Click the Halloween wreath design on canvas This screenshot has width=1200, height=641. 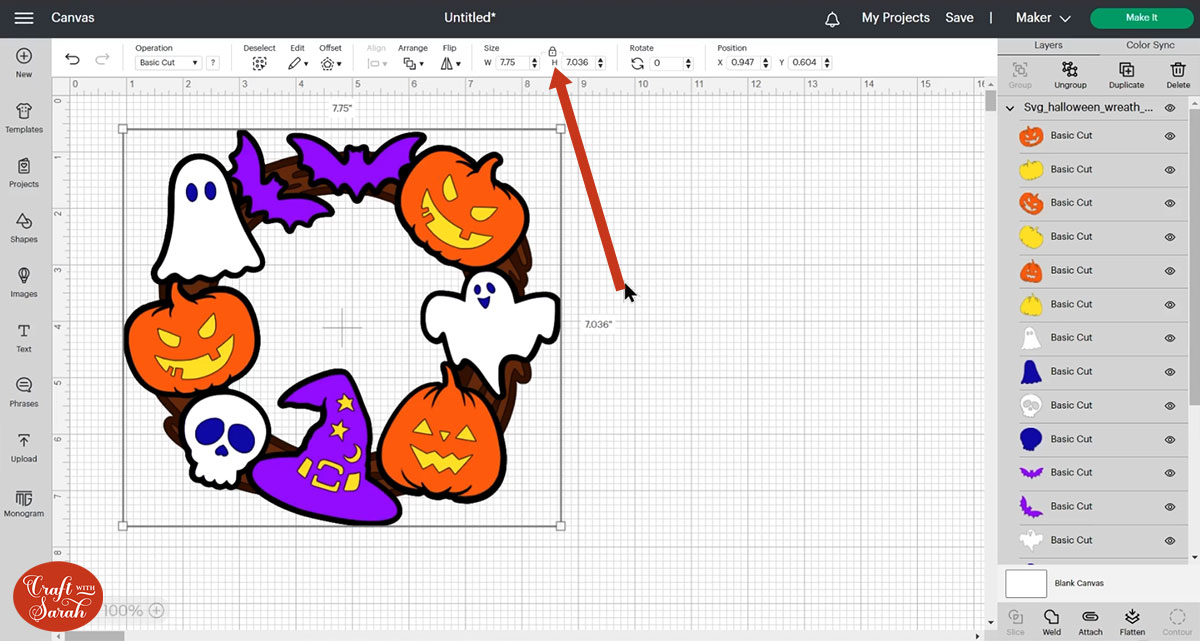click(342, 327)
